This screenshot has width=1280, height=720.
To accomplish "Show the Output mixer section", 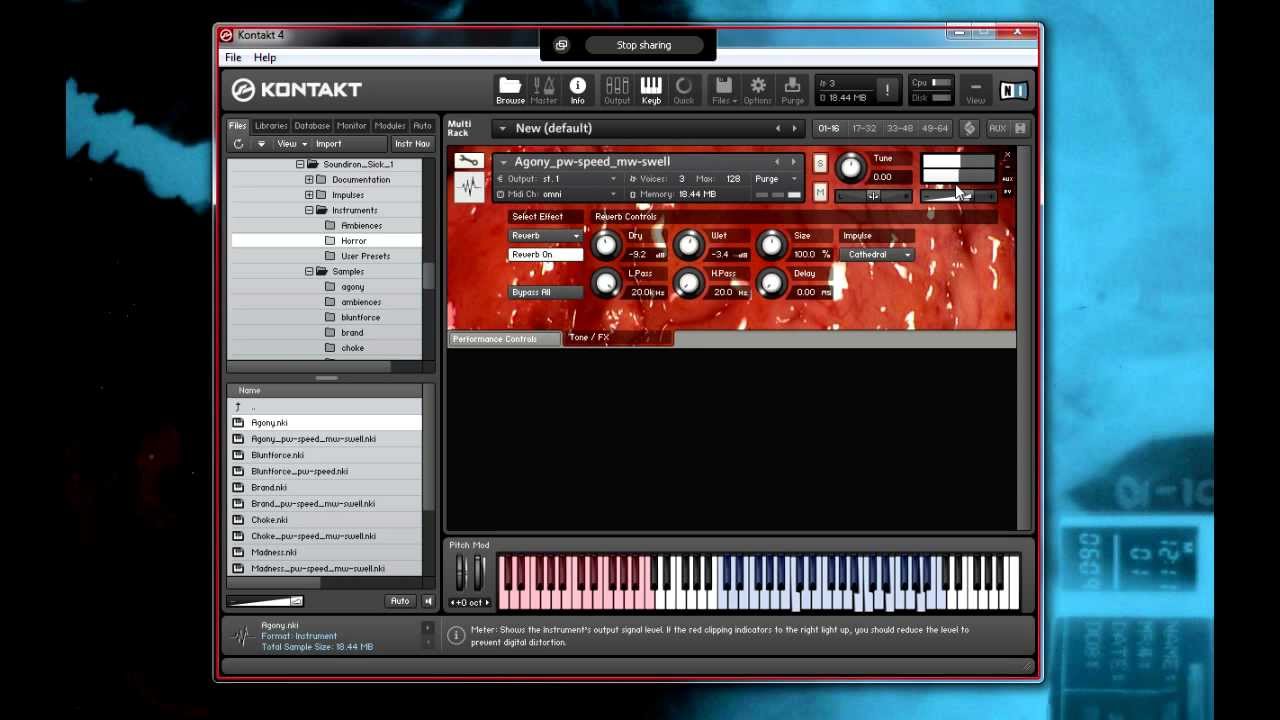I will pos(617,90).
